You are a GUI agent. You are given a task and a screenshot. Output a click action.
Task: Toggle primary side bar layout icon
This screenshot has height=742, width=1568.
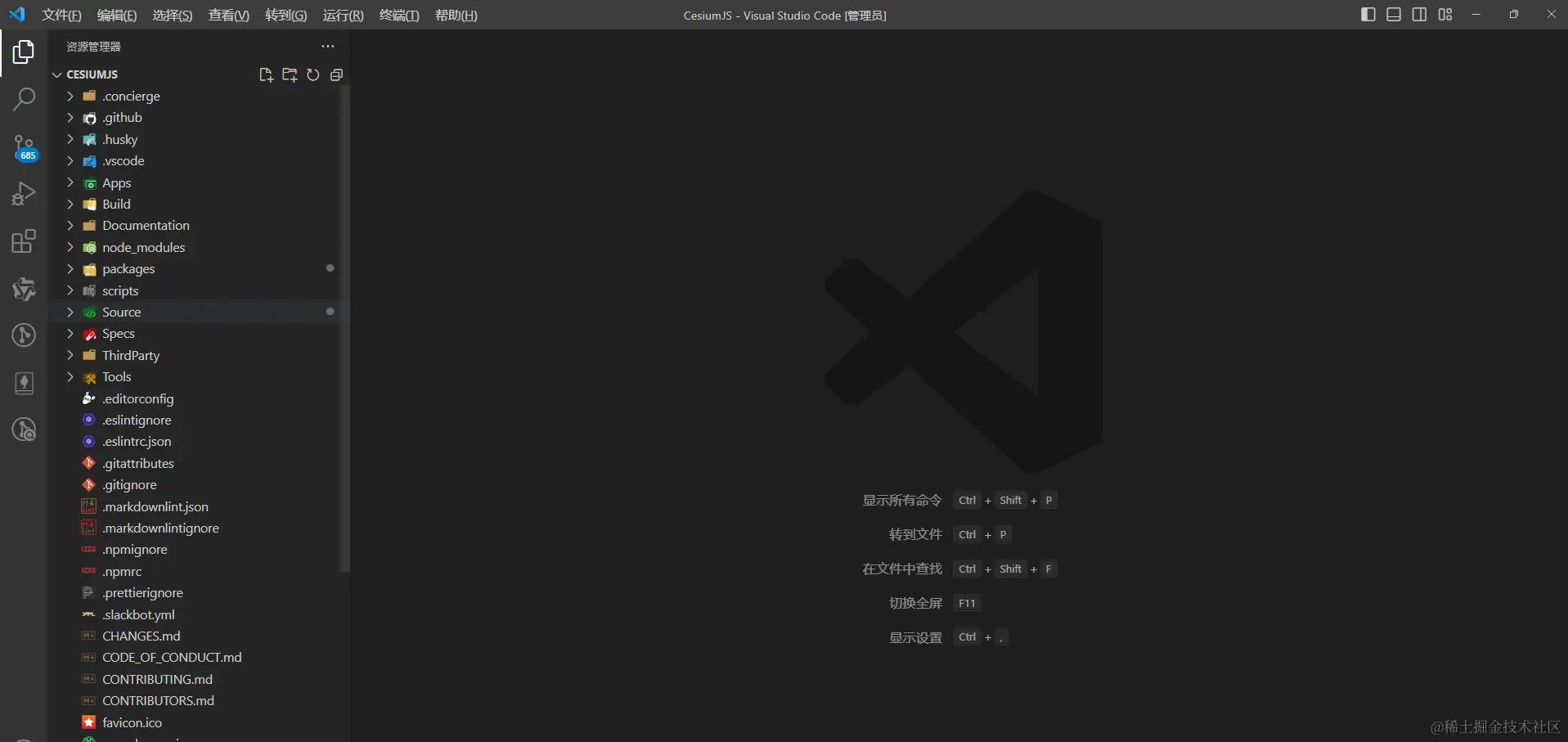click(x=1368, y=15)
